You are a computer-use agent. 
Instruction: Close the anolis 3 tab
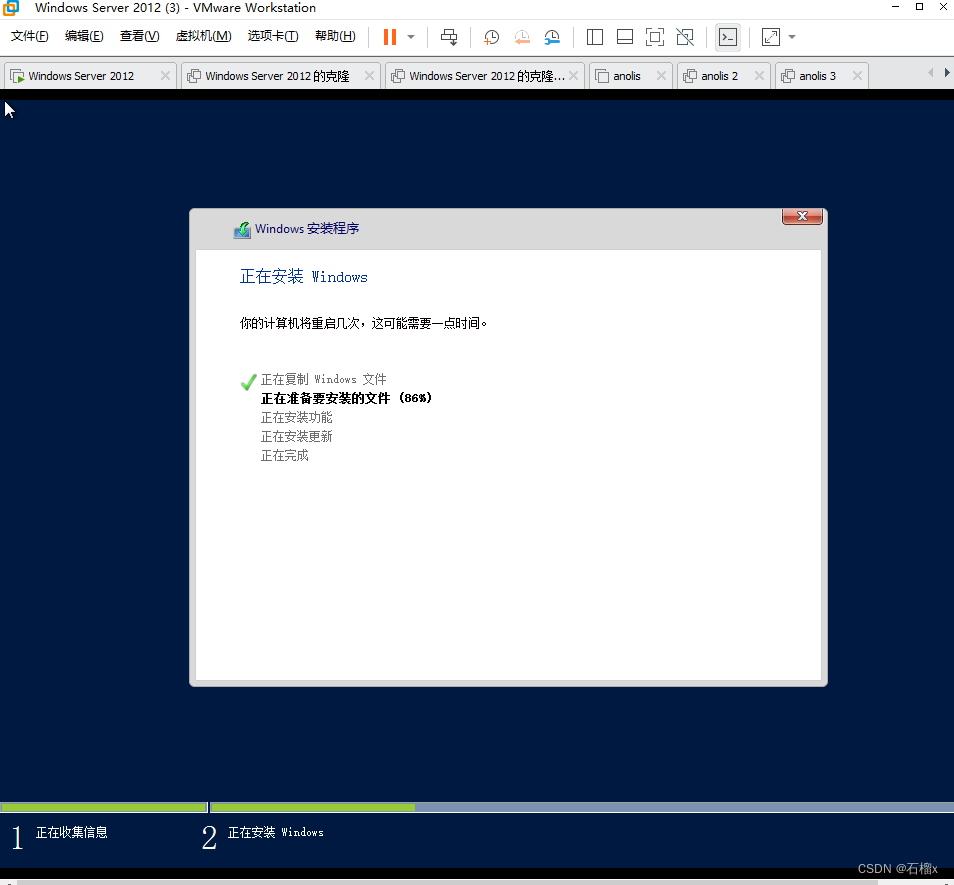857,75
